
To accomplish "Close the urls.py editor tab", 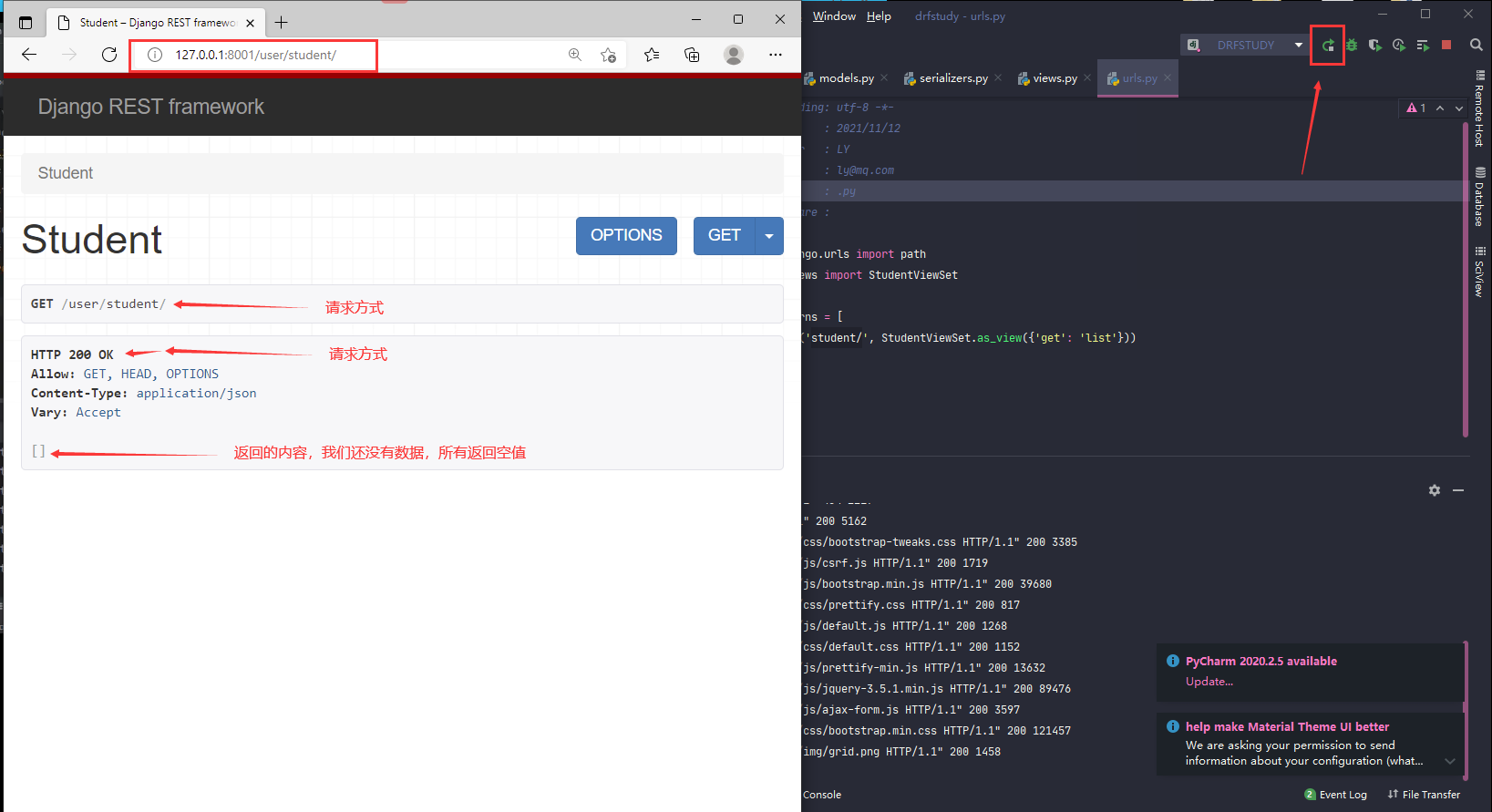I will pyautogui.click(x=1168, y=77).
